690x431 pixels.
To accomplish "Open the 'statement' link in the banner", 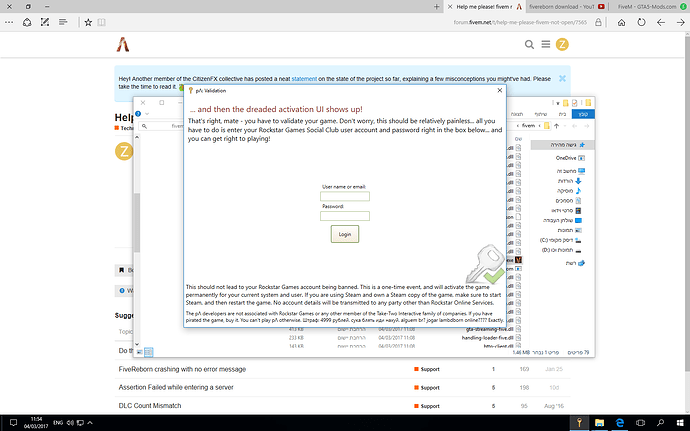I will tap(304, 79).
